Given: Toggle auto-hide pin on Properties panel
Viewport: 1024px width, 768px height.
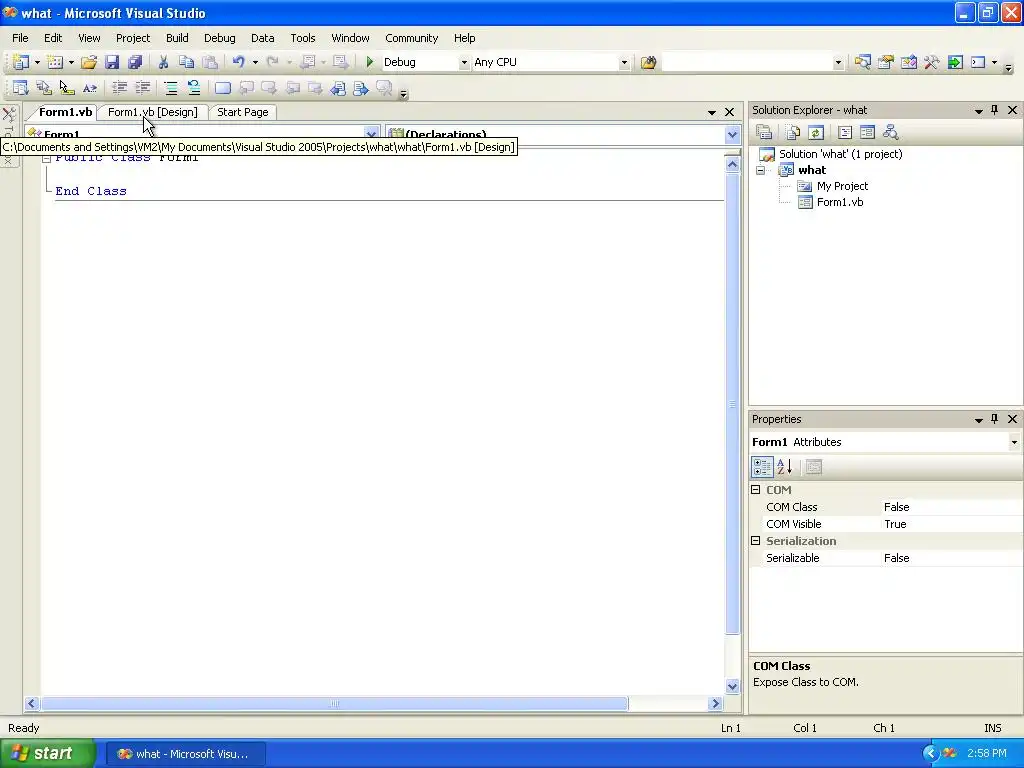Looking at the screenshot, I should (995, 419).
